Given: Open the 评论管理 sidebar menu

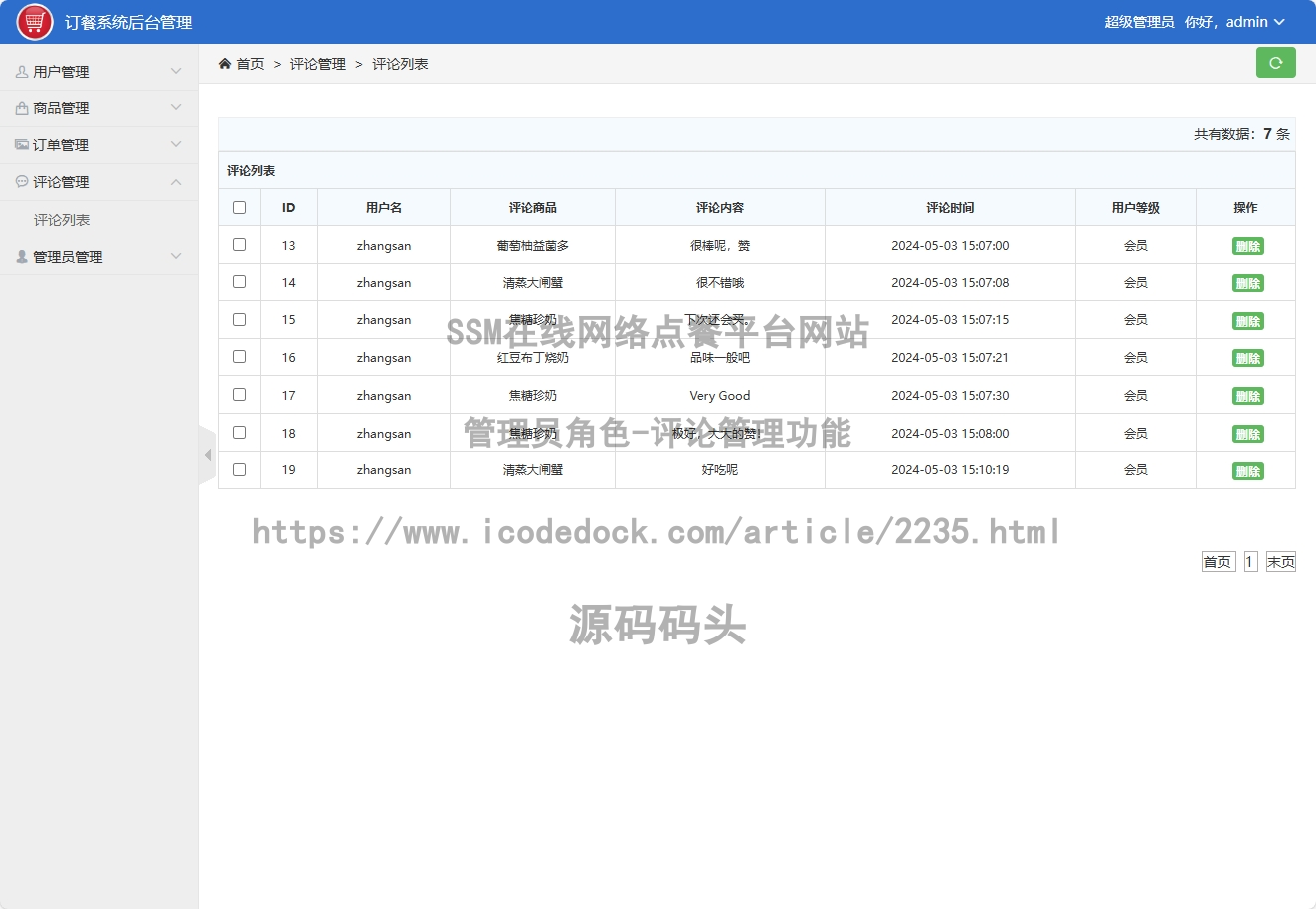Looking at the screenshot, I should coord(99,182).
